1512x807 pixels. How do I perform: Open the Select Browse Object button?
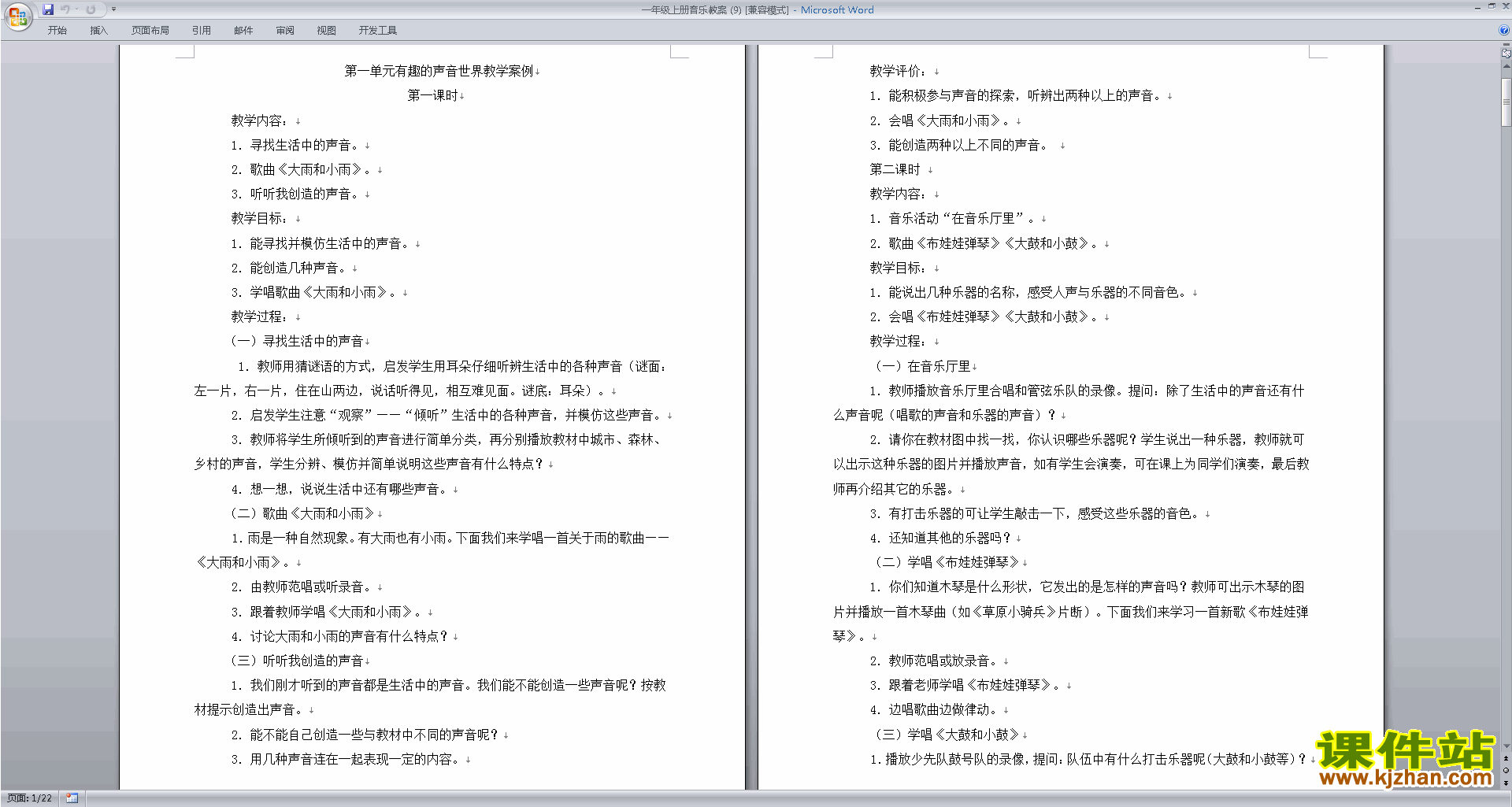point(1506,771)
